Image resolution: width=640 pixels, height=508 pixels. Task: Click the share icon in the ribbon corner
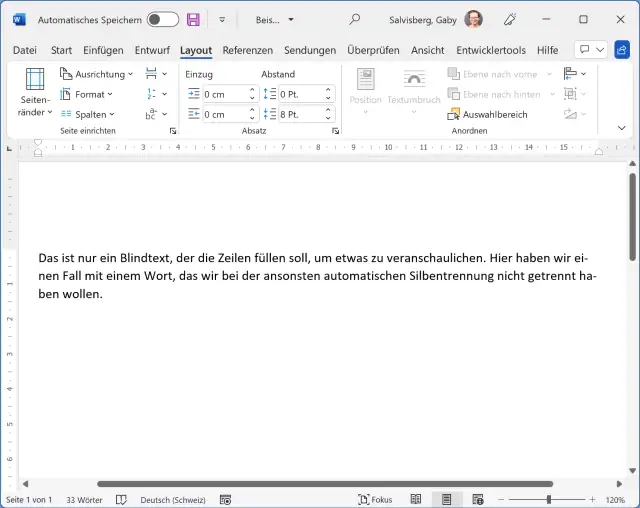623,50
